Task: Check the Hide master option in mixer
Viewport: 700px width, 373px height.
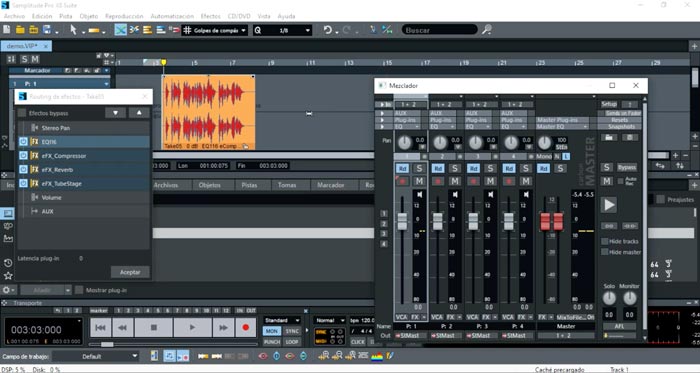Action: click(x=605, y=252)
